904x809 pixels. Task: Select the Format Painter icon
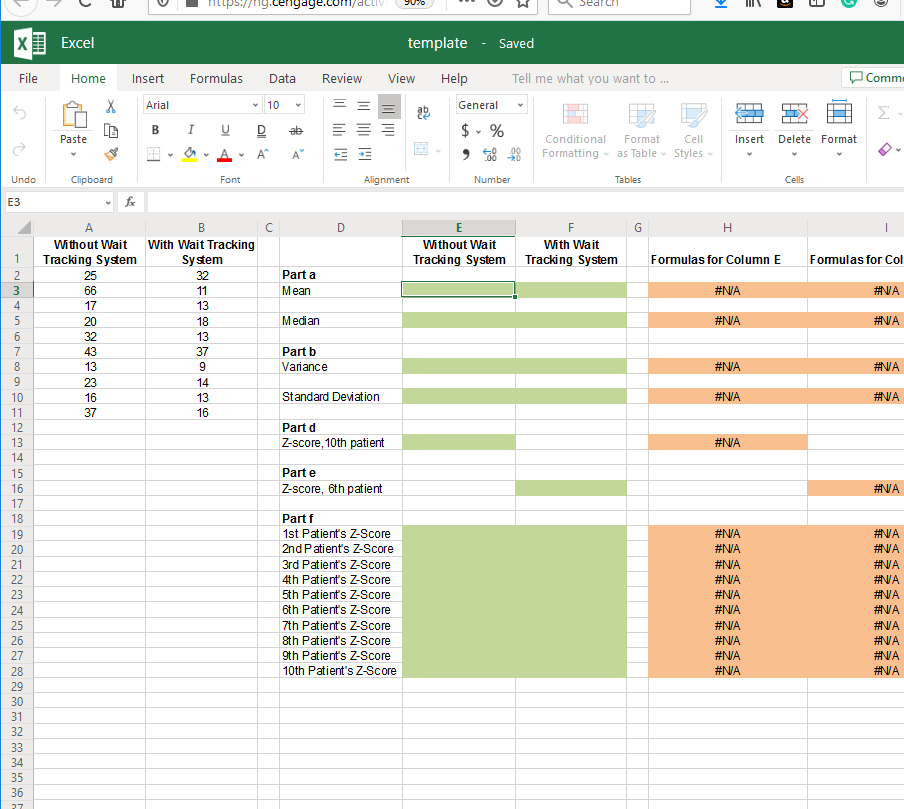coord(110,153)
